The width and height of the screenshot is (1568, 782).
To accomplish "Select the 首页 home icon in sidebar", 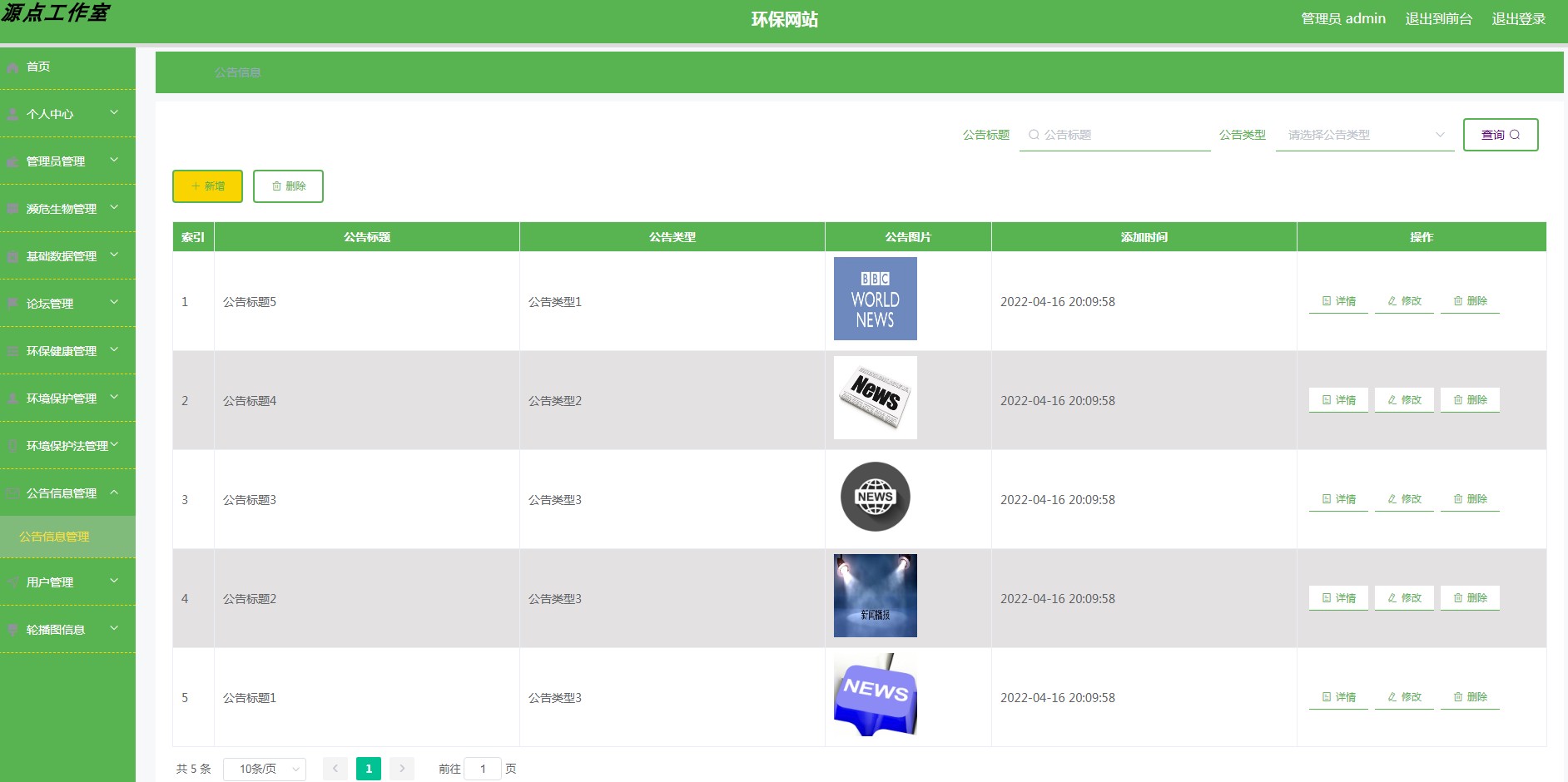I will tap(12, 67).
